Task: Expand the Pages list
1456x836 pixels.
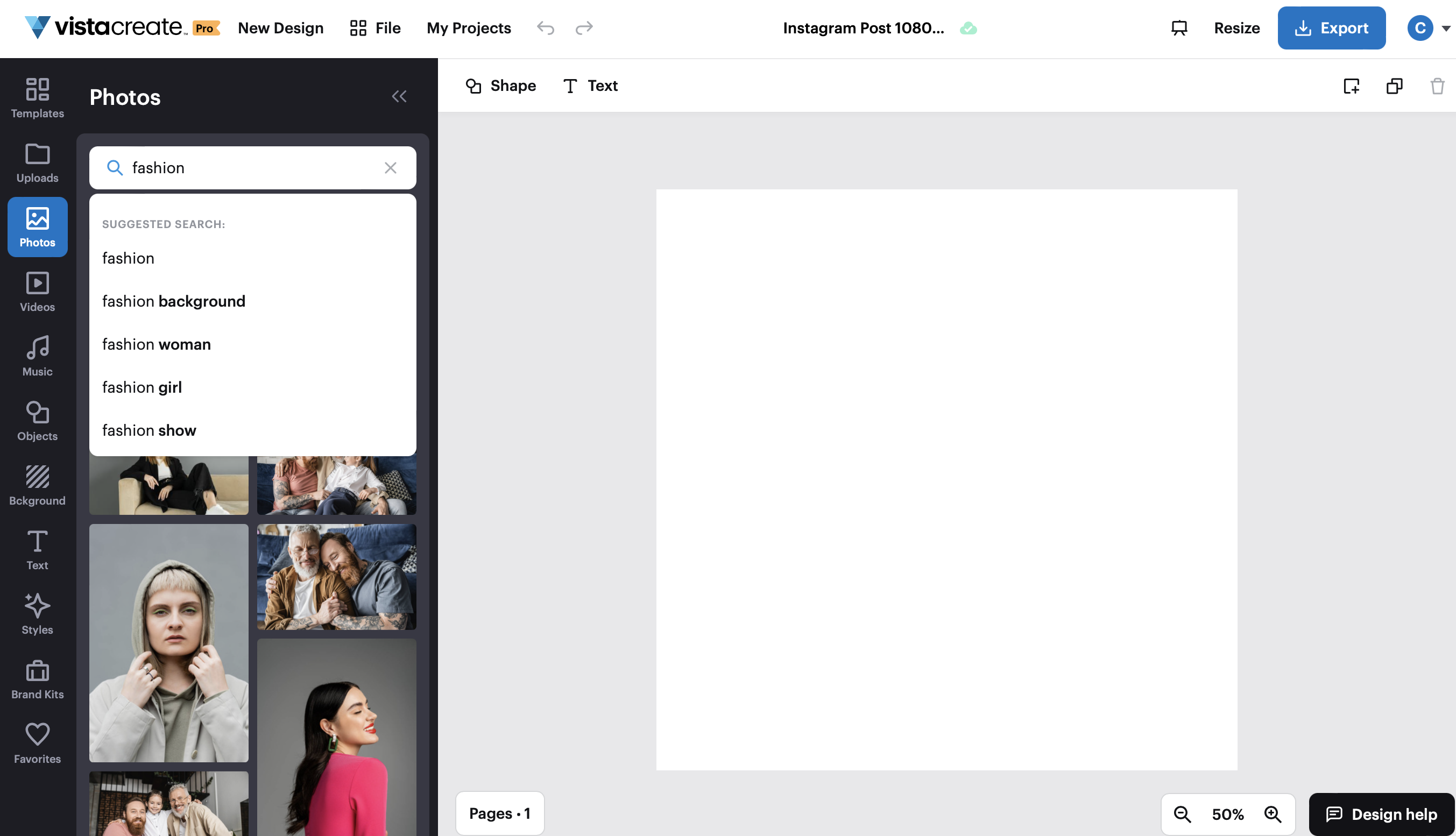Action: [499, 813]
